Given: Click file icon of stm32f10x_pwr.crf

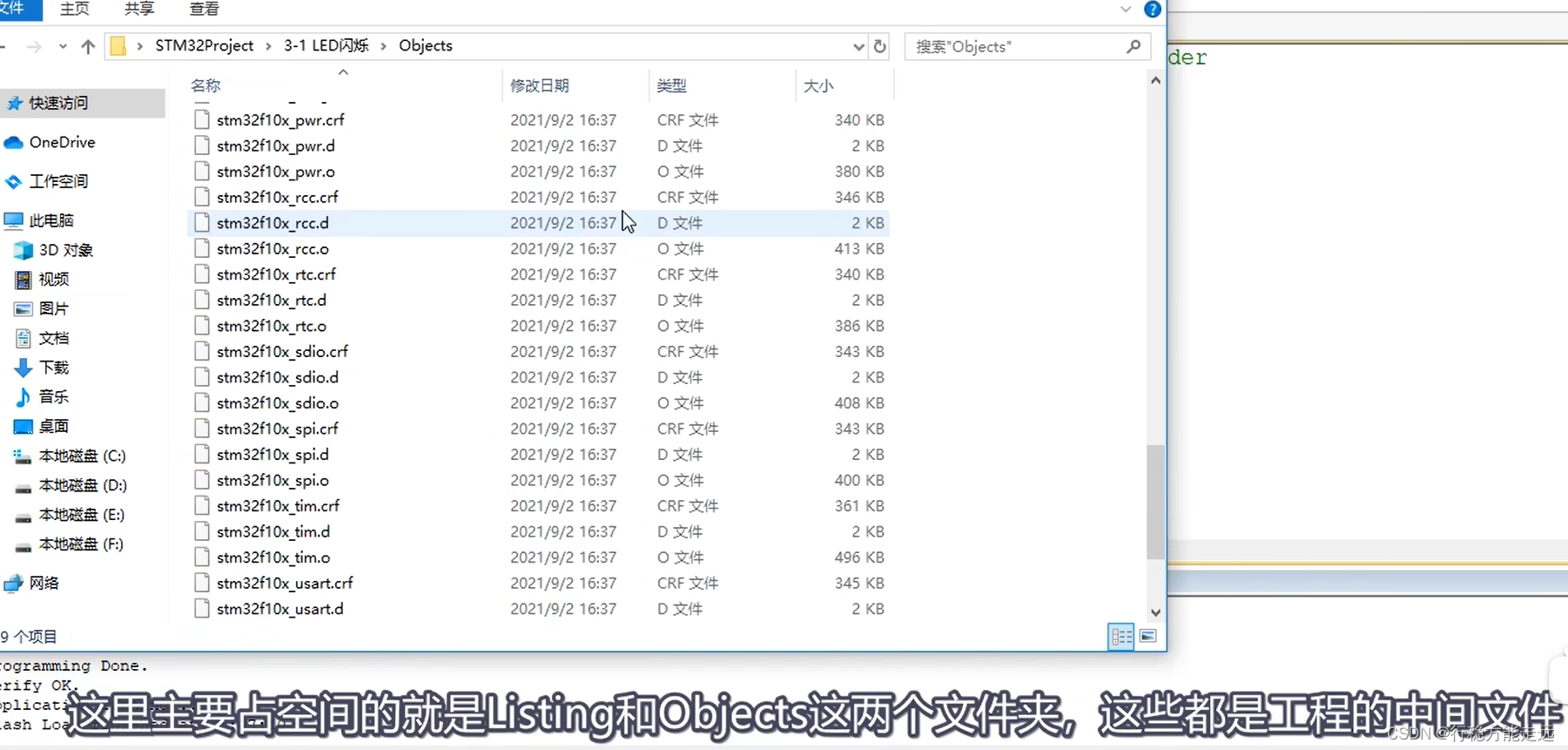Looking at the screenshot, I should click(202, 119).
